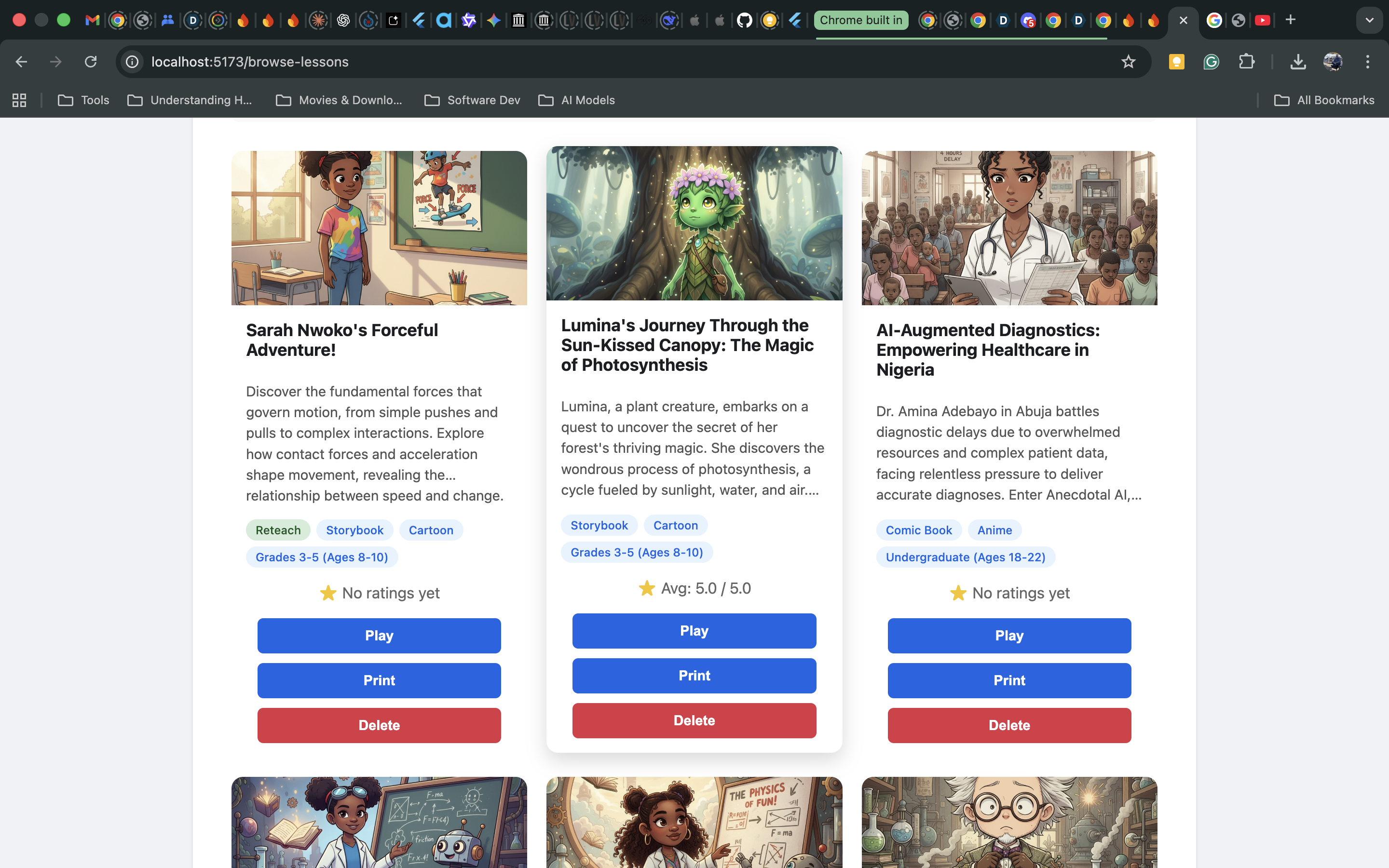Open the Extensions puzzle icon
Screen dimensions: 1389x868
(1246, 61)
